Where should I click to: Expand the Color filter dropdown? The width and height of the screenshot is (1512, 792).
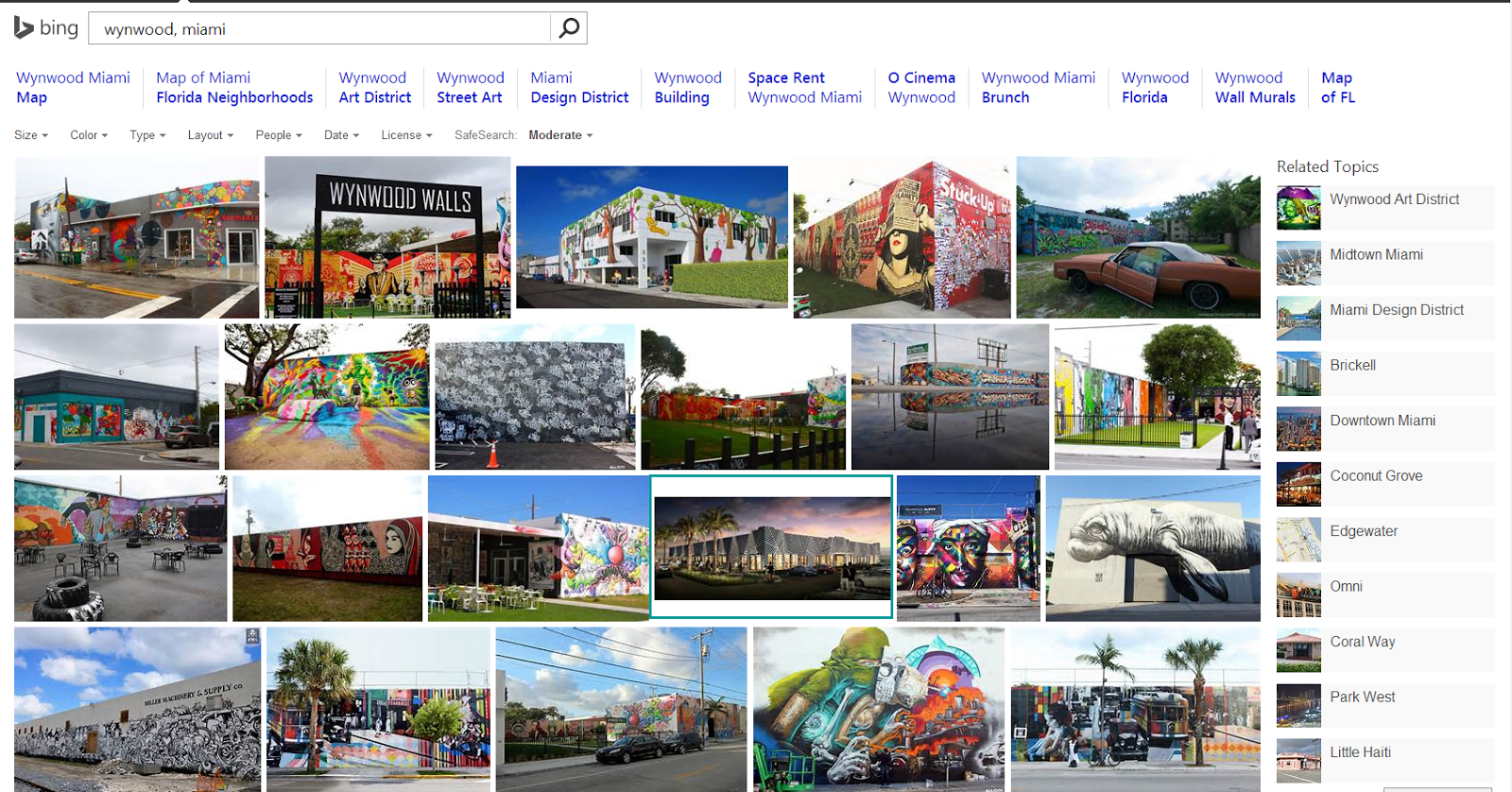click(89, 135)
